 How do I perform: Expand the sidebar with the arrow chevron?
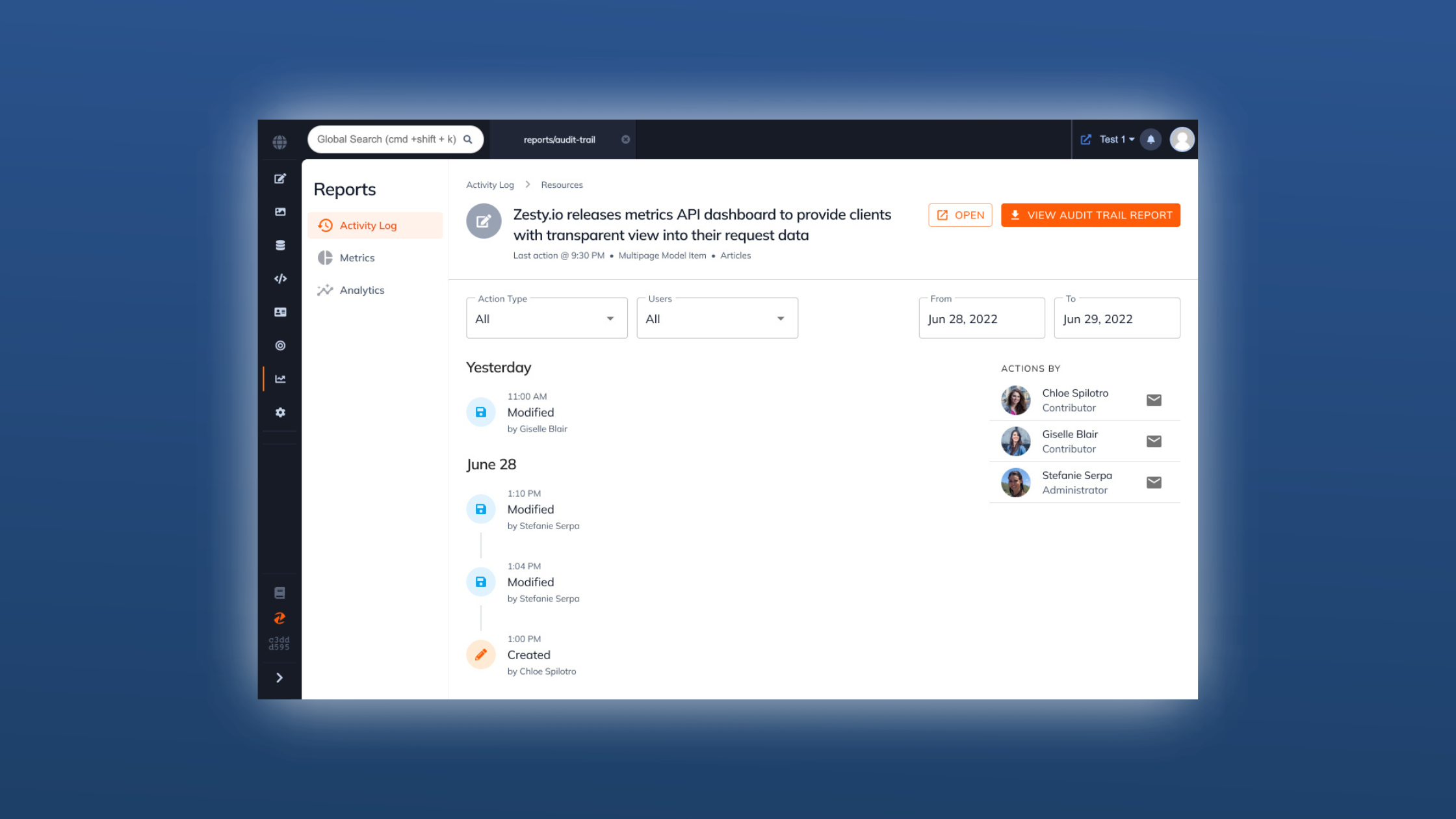coord(279,678)
